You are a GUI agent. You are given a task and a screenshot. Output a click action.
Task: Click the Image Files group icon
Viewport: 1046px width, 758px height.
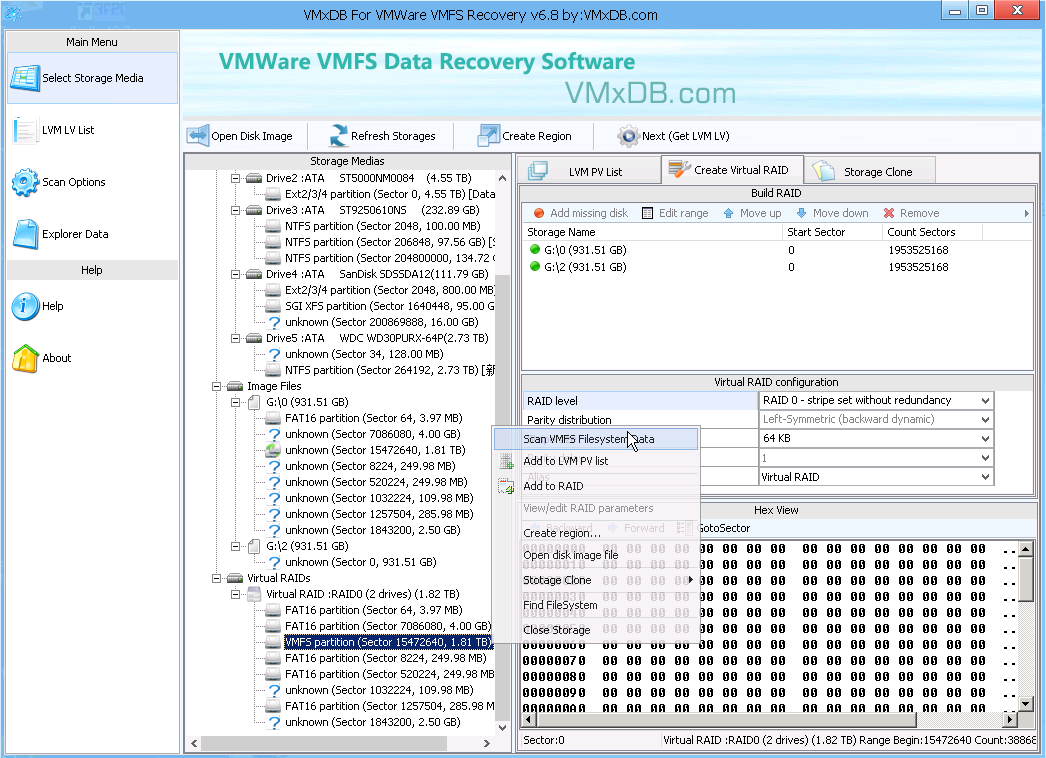(235, 386)
